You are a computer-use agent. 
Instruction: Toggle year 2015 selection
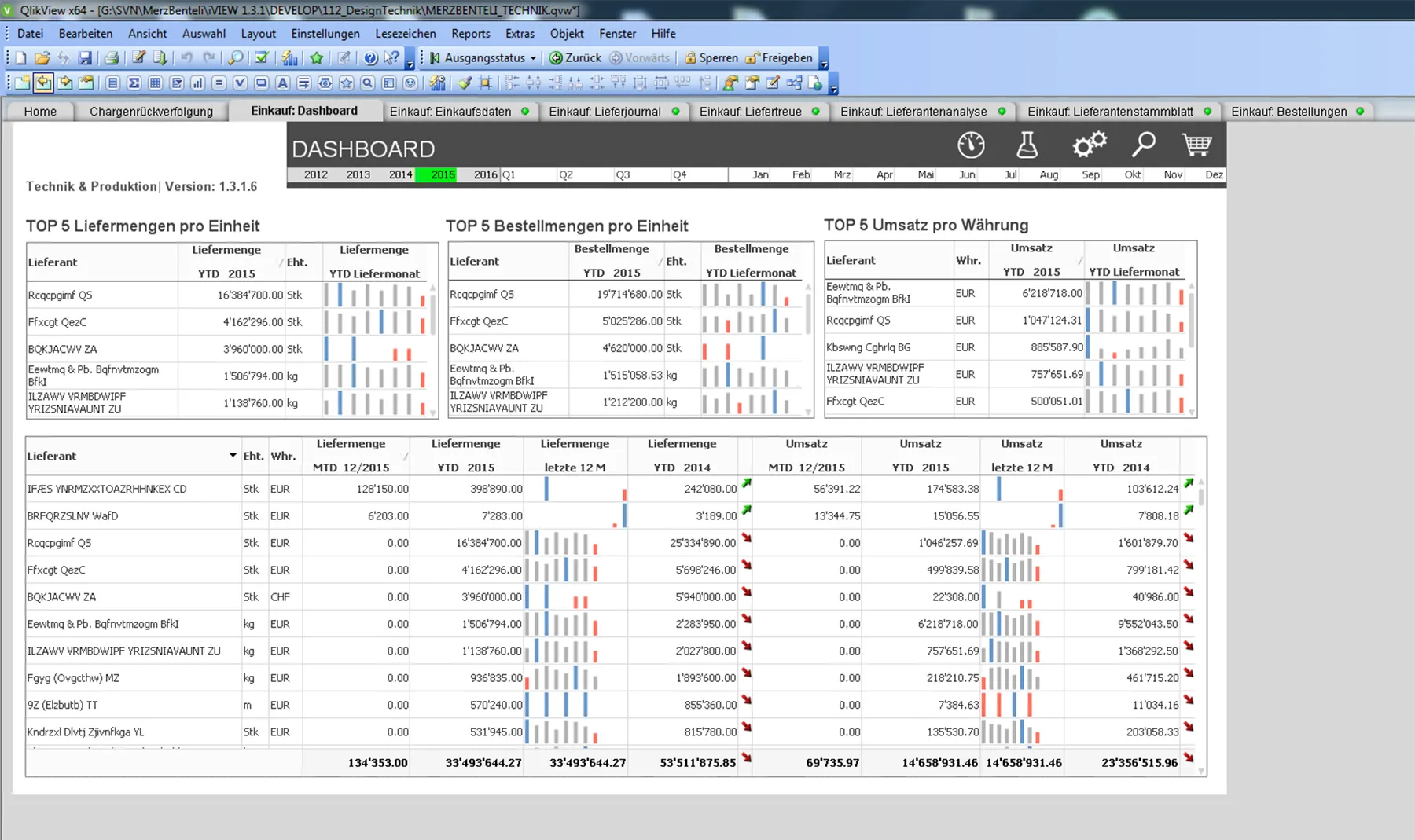(x=436, y=174)
